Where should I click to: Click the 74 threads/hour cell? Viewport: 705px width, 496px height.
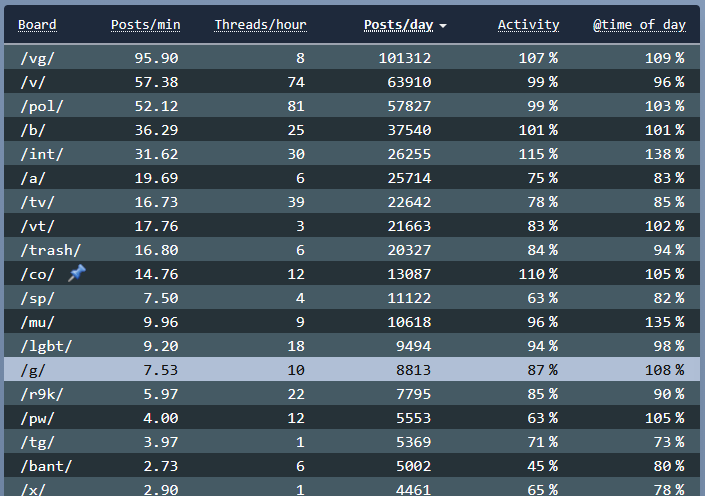tap(296, 82)
